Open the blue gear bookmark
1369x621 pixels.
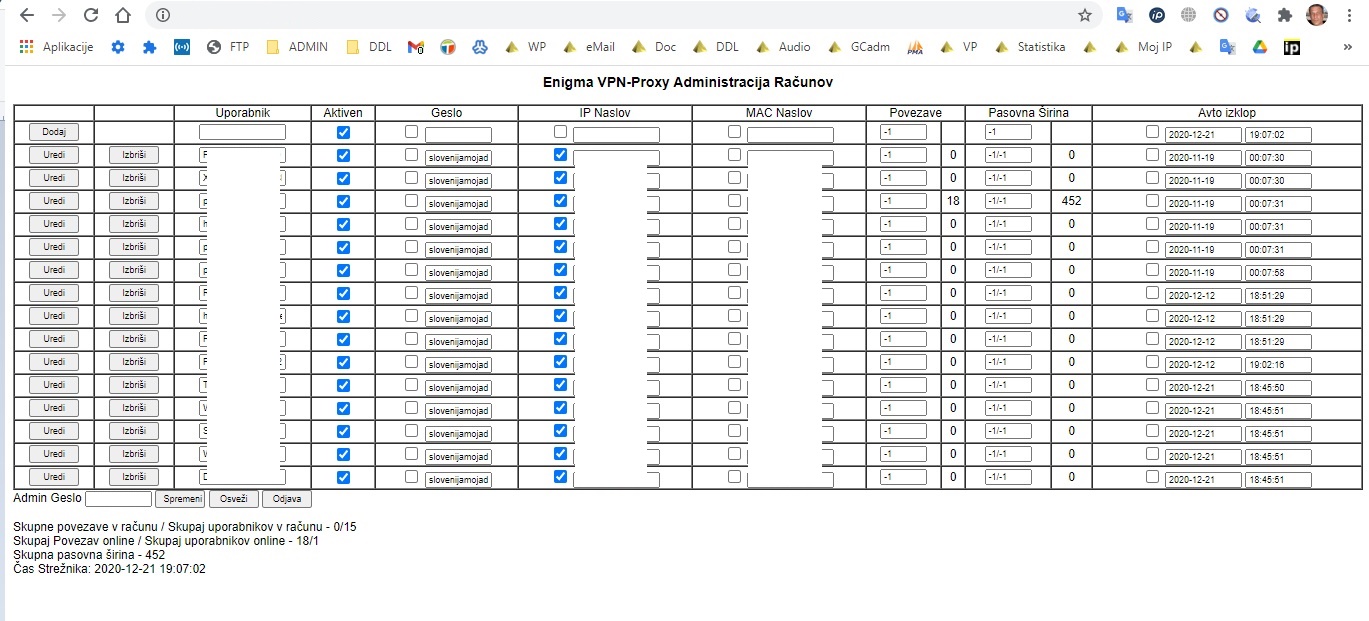(x=118, y=47)
